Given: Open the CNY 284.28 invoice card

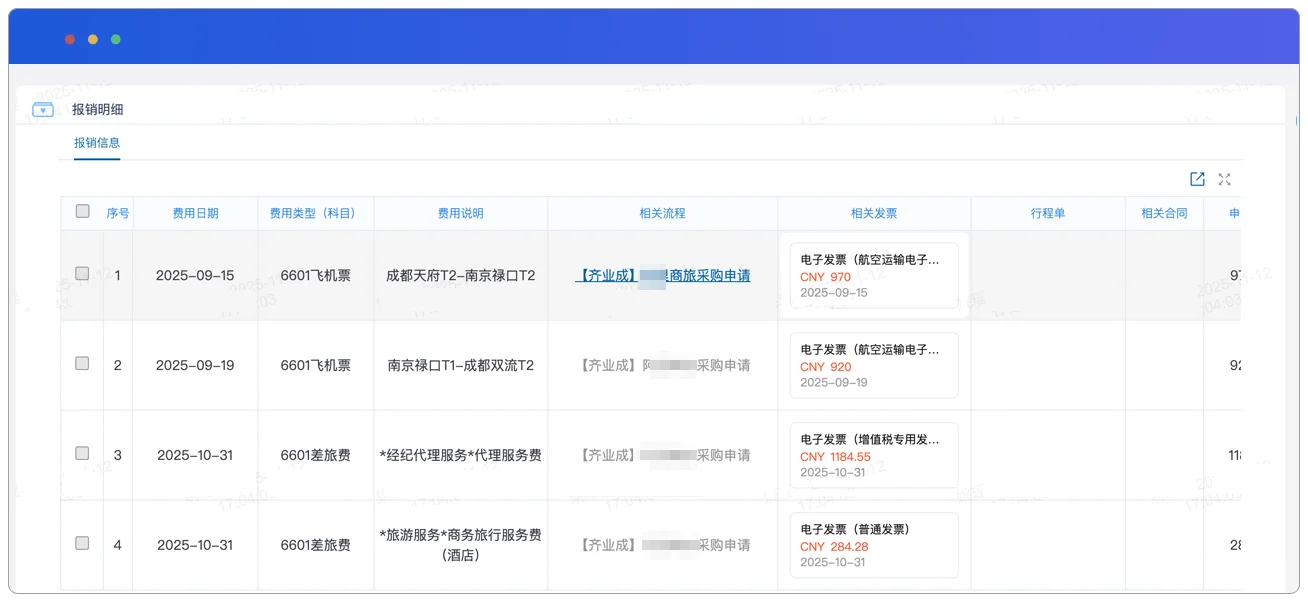Looking at the screenshot, I should [x=874, y=546].
